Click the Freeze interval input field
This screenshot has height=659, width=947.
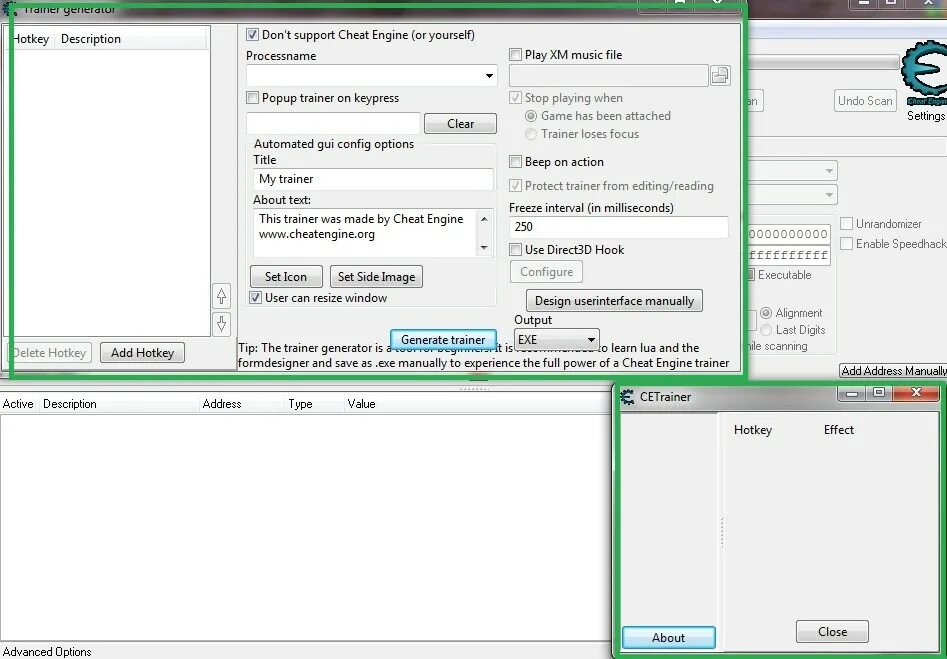click(618, 227)
